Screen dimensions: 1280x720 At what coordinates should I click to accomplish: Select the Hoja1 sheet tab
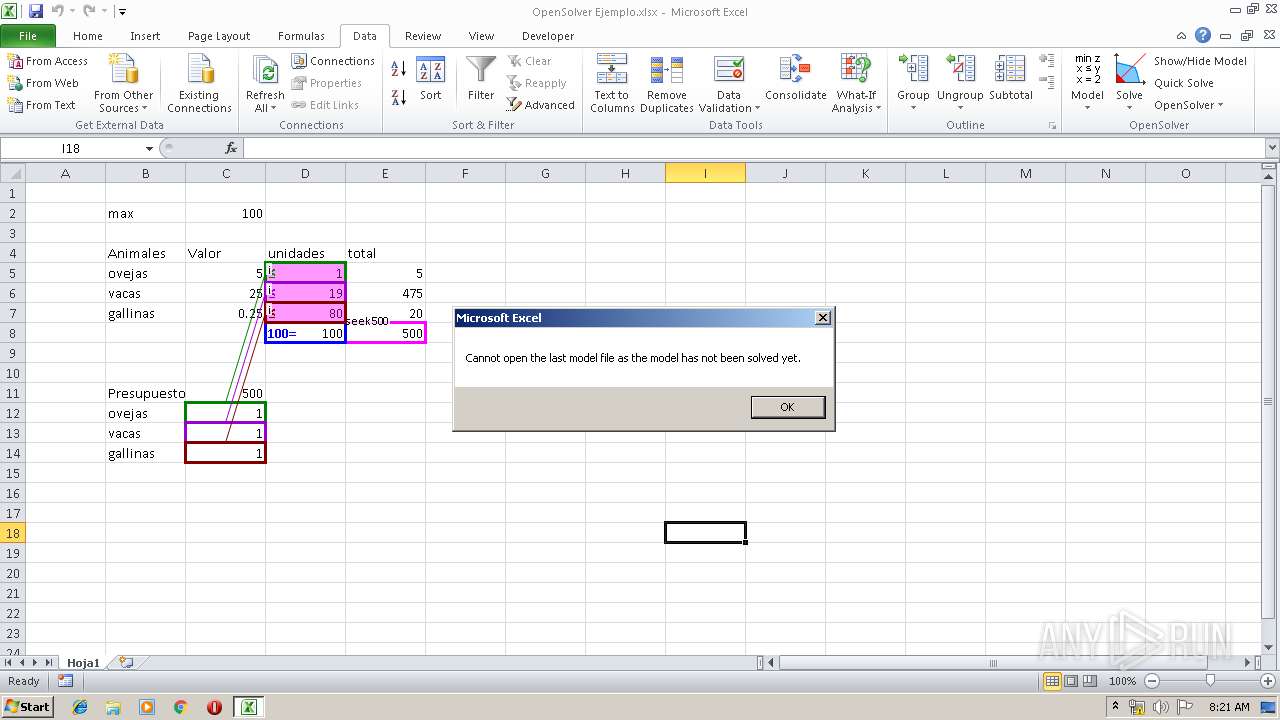tap(84, 662)
